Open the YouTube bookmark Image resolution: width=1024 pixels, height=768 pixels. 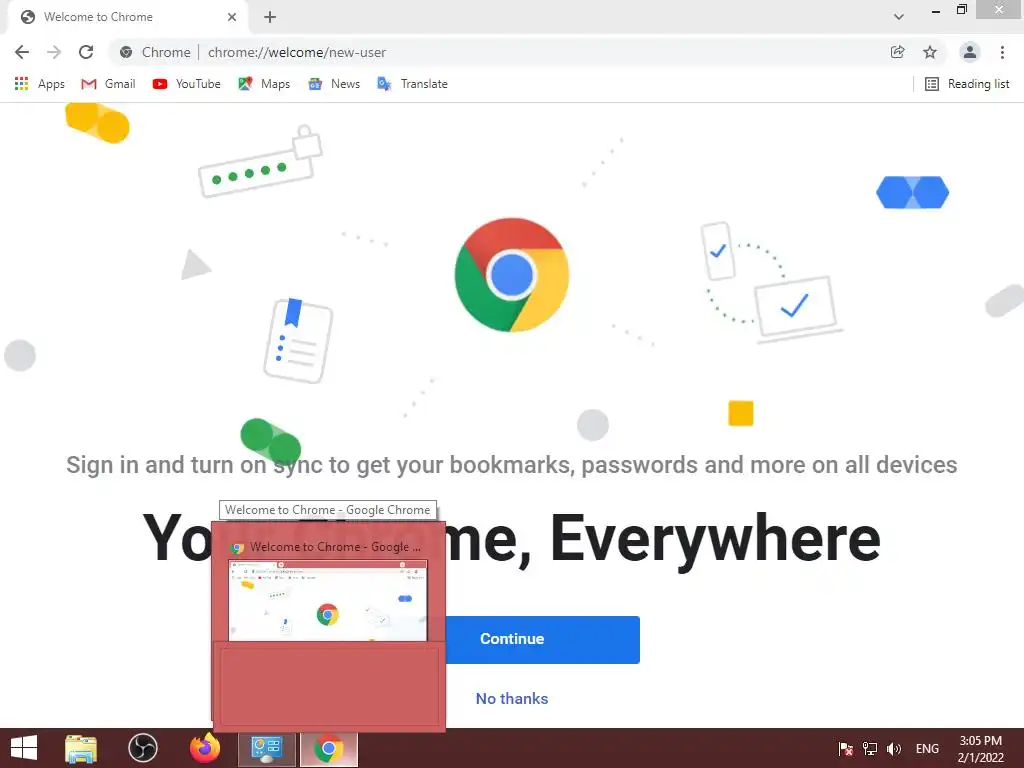coord(187,84)
